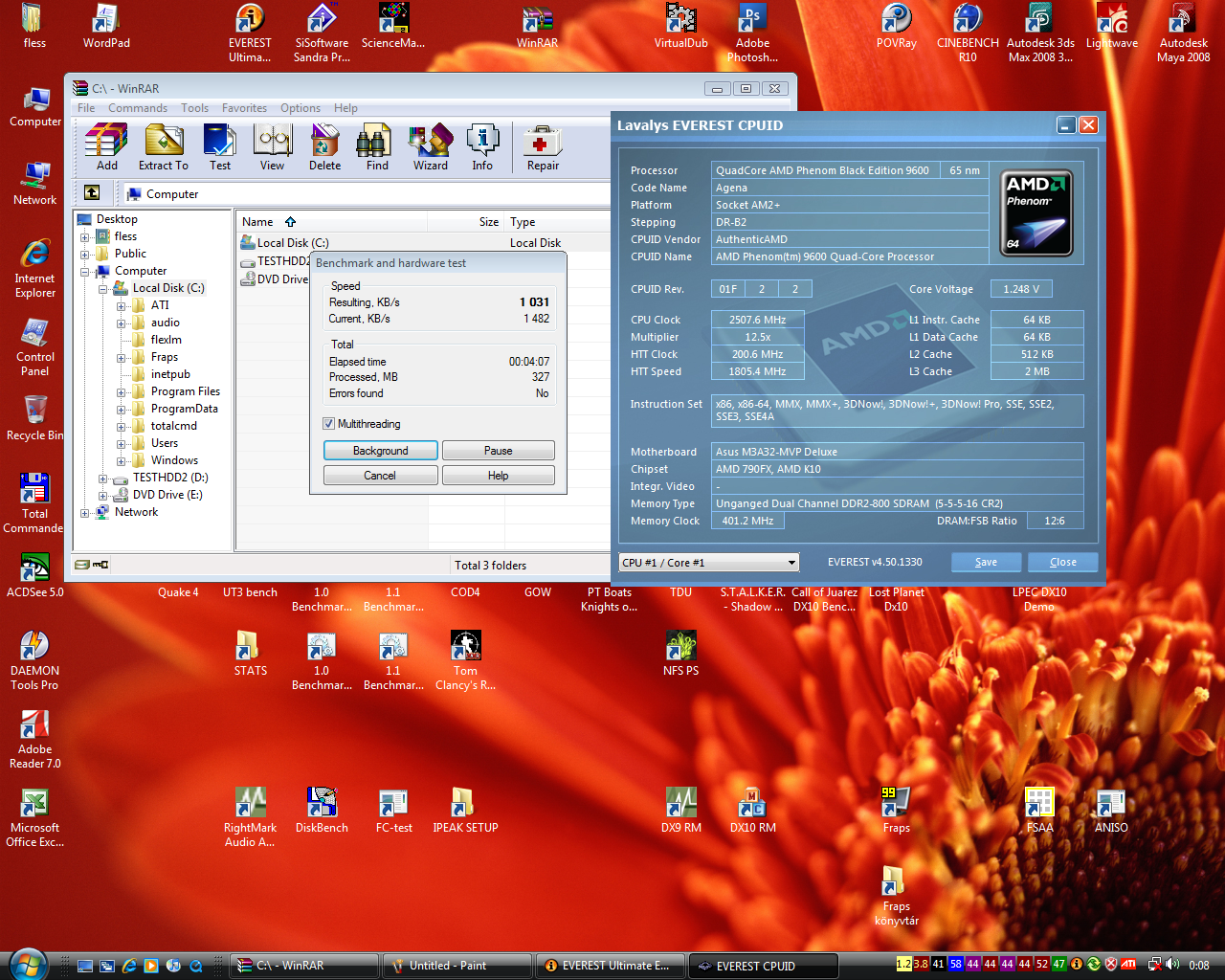
Task: Open Autodesk Maya 2008 icon
Action: pyautogui.click(x=1184, y=33)
